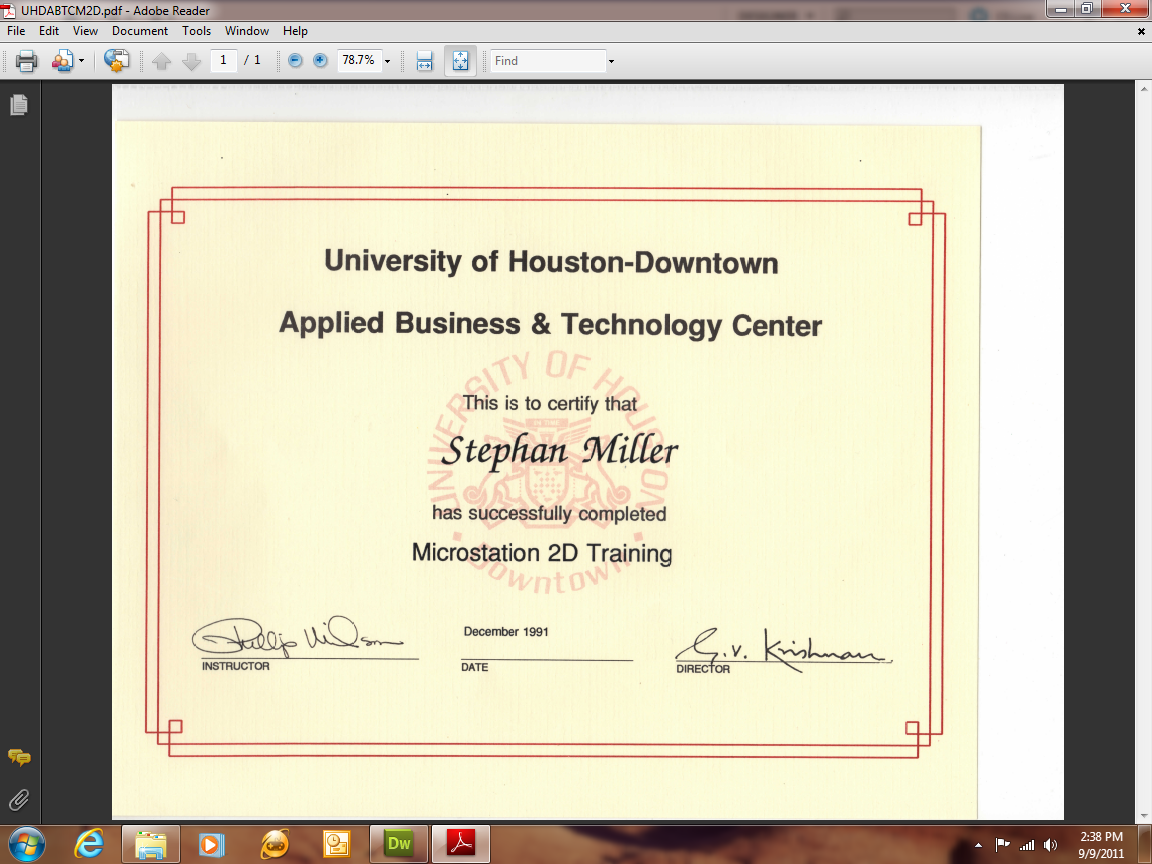Click University of Houston-Downtown heading

tap(552, 262)
